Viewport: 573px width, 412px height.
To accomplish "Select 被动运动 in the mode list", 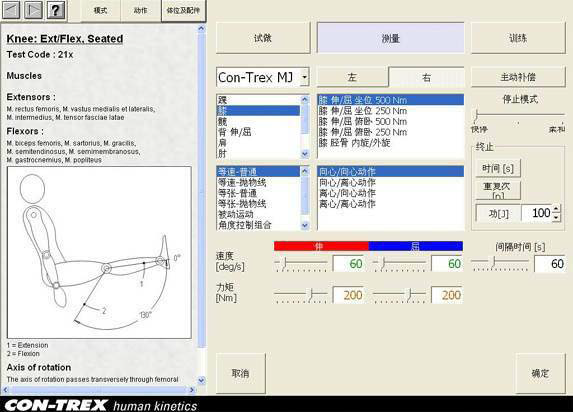I will point(258,214).
